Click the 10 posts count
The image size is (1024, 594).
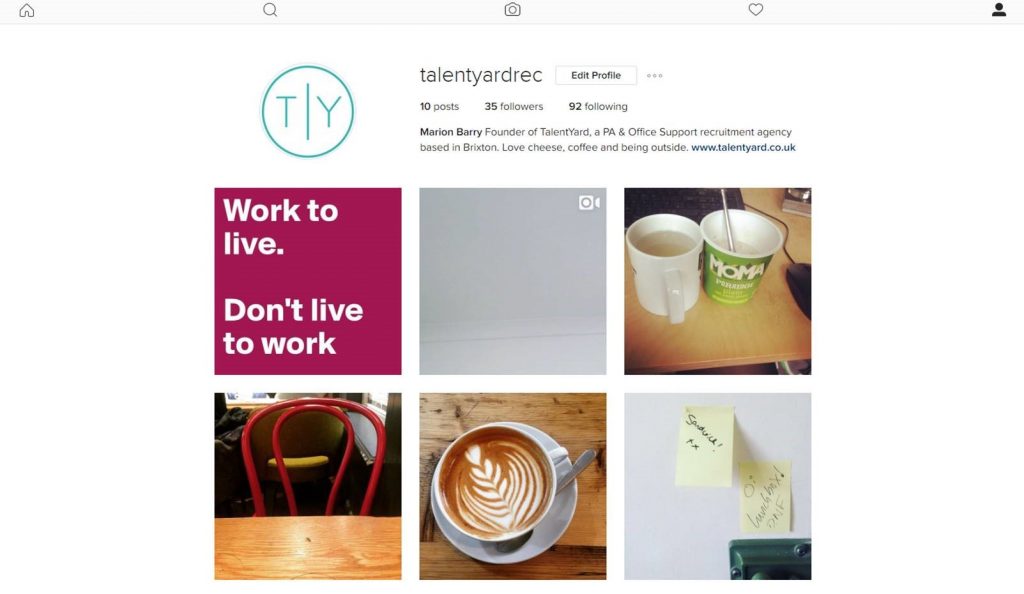[x=439, y=106]
